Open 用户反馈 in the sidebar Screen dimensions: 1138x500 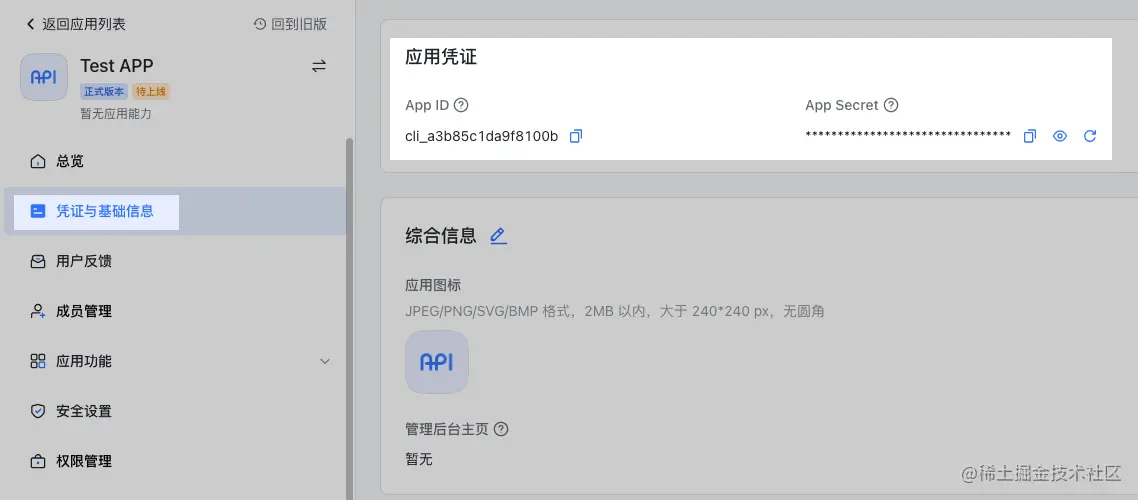click(174, 261)
